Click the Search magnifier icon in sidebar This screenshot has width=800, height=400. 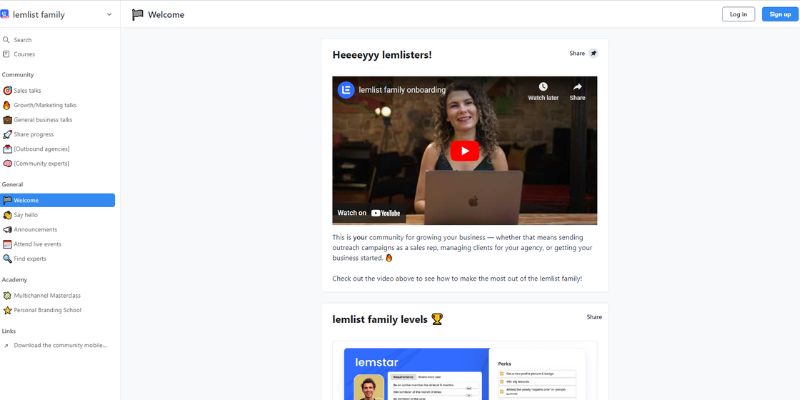coord(7,39)
